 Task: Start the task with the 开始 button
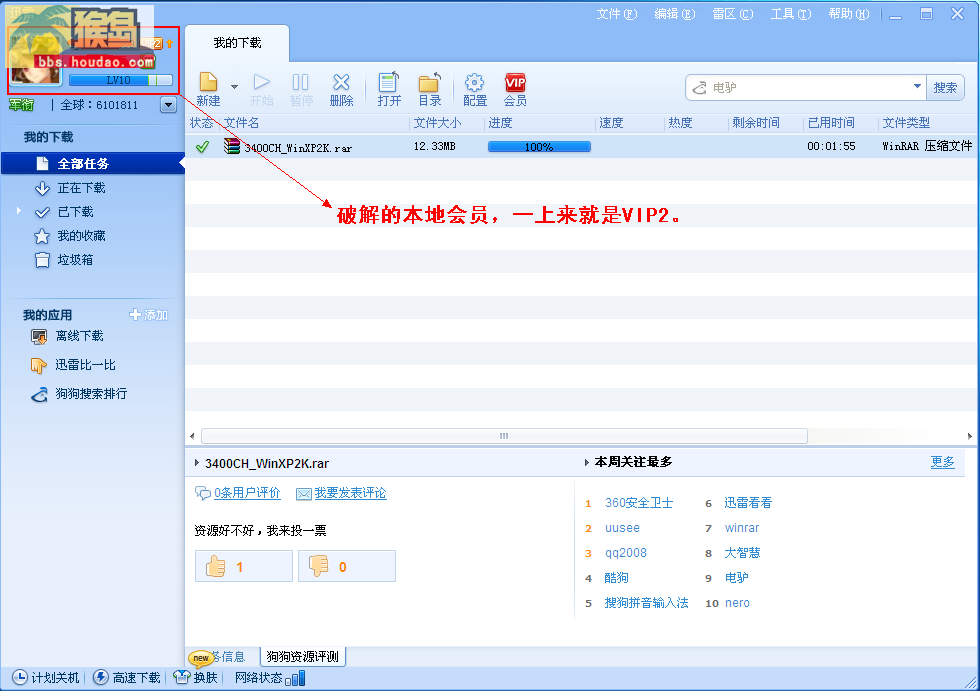pos(261,89)
